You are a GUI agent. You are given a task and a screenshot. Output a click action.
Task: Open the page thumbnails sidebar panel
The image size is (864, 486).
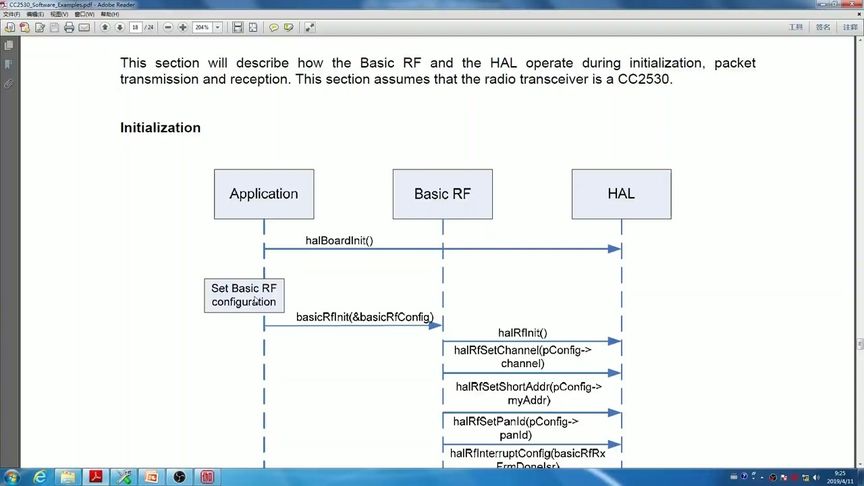(9, 46)
